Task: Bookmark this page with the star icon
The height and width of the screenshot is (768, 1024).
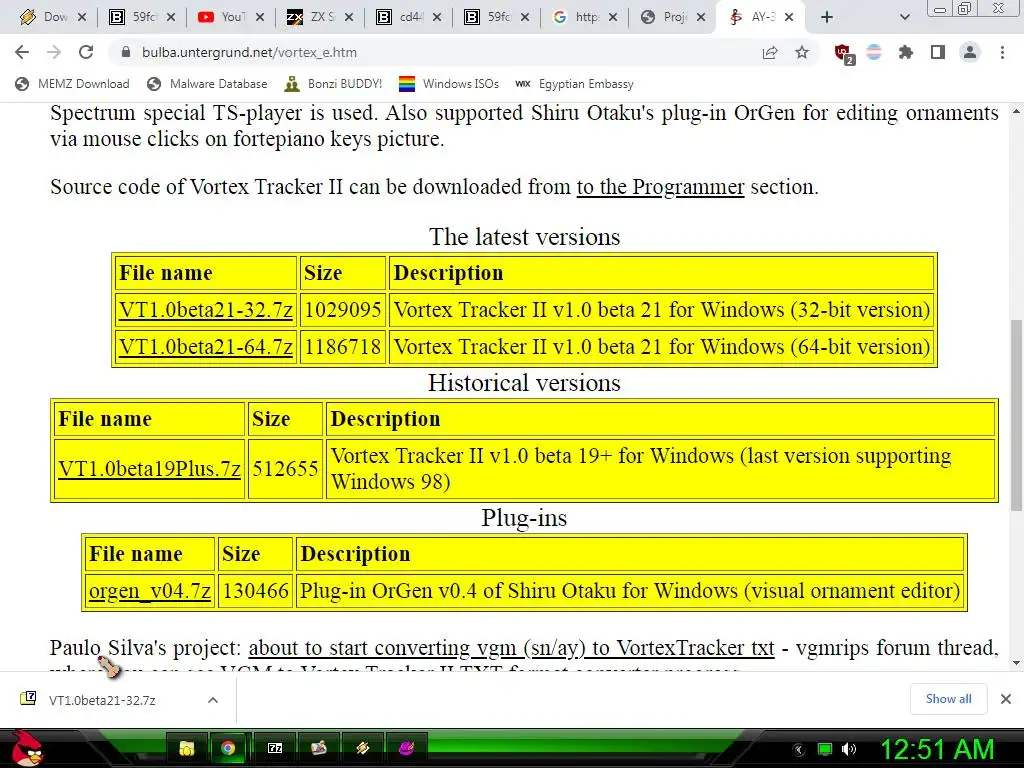Action: point(802,52)
